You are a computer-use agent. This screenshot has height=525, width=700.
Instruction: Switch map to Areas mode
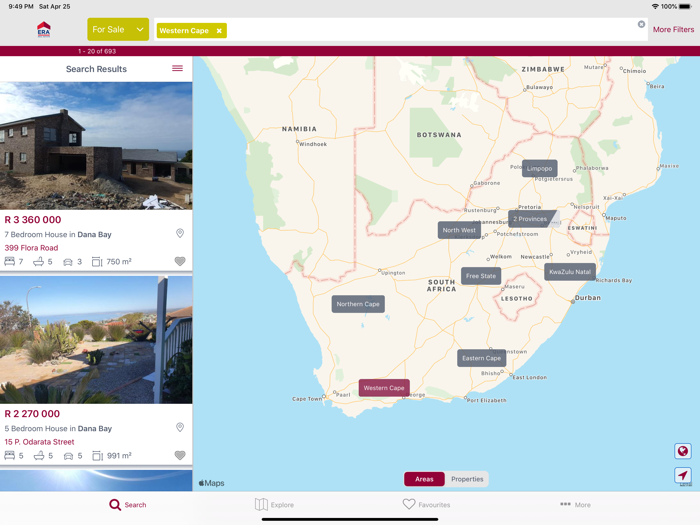(x=424, y=479)
